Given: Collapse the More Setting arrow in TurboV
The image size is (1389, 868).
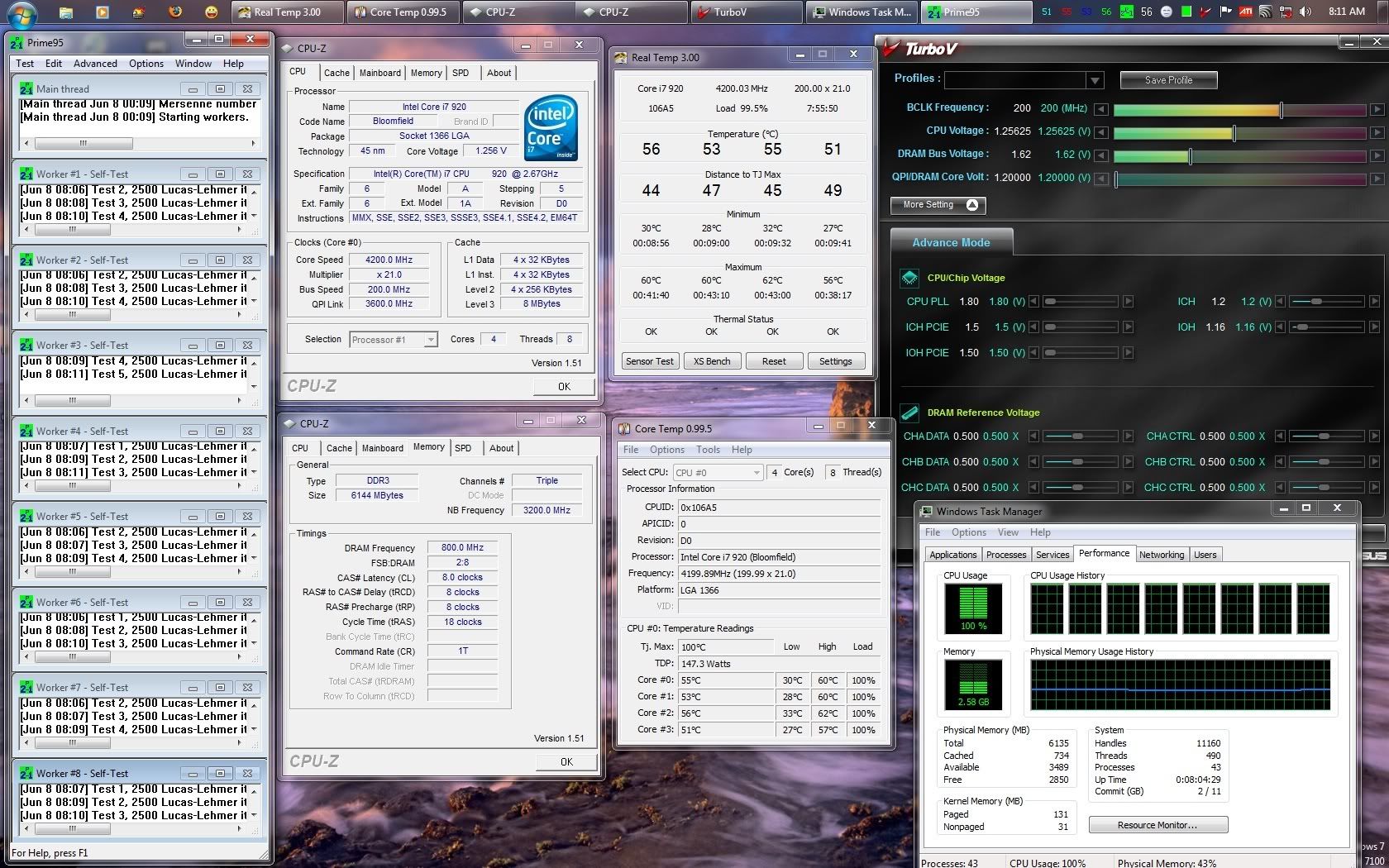Looking at the screenshot, I should click(972, 205).
